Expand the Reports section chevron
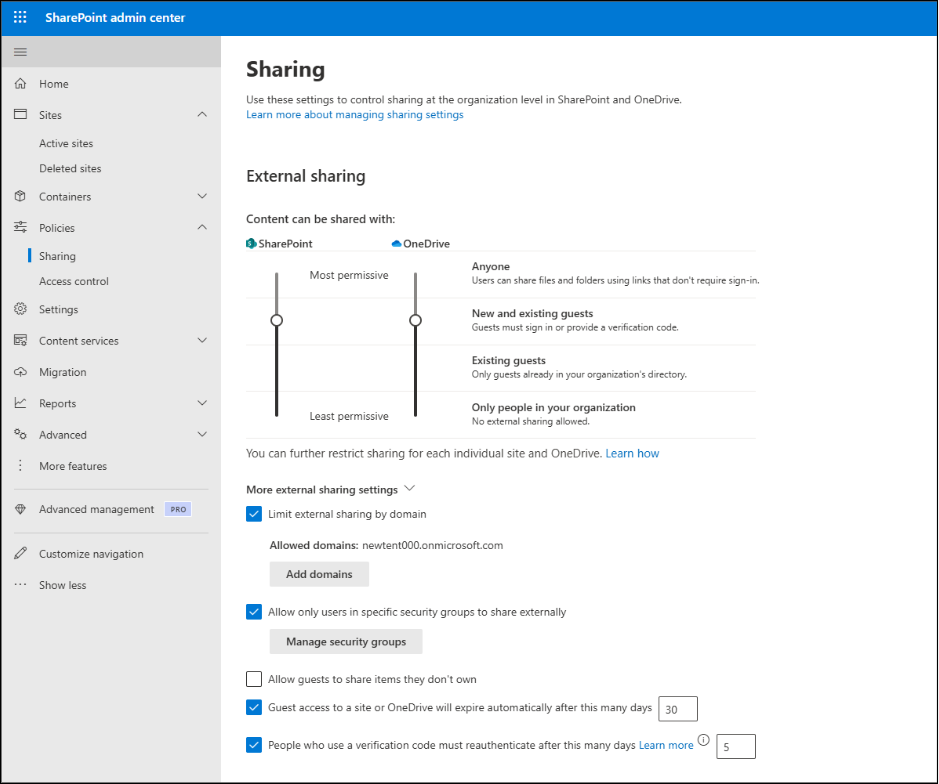Screen dimensions: 939x784 tap(202, 403)
